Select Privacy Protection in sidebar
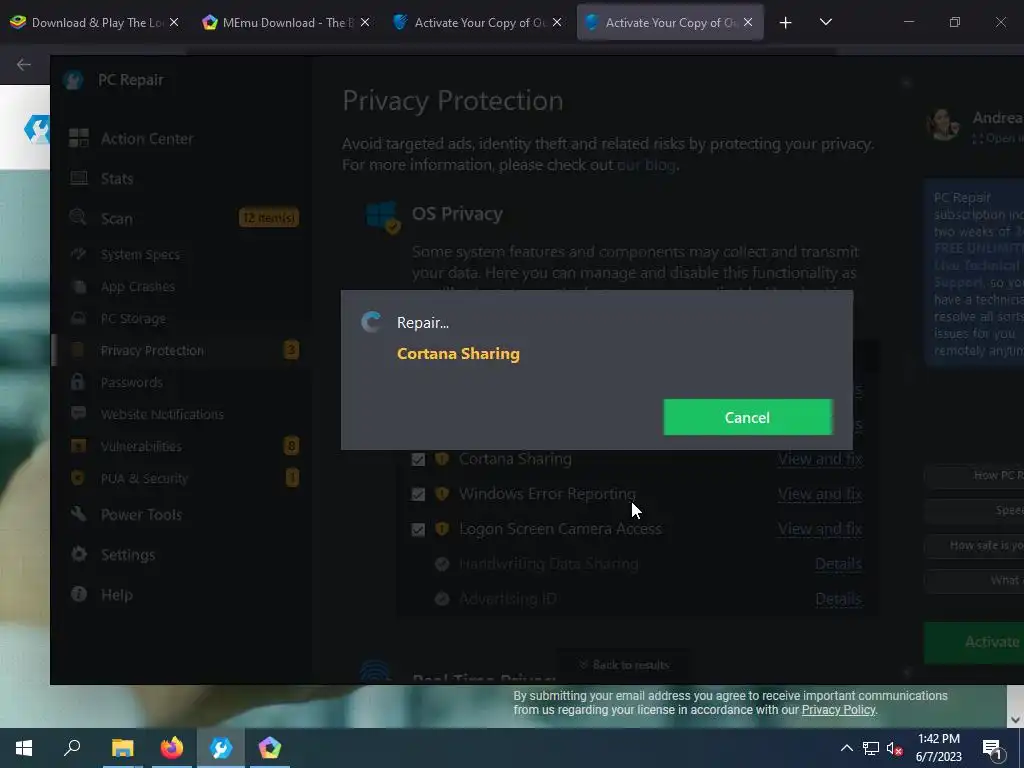1024x768 pixels. click(152, 350)
